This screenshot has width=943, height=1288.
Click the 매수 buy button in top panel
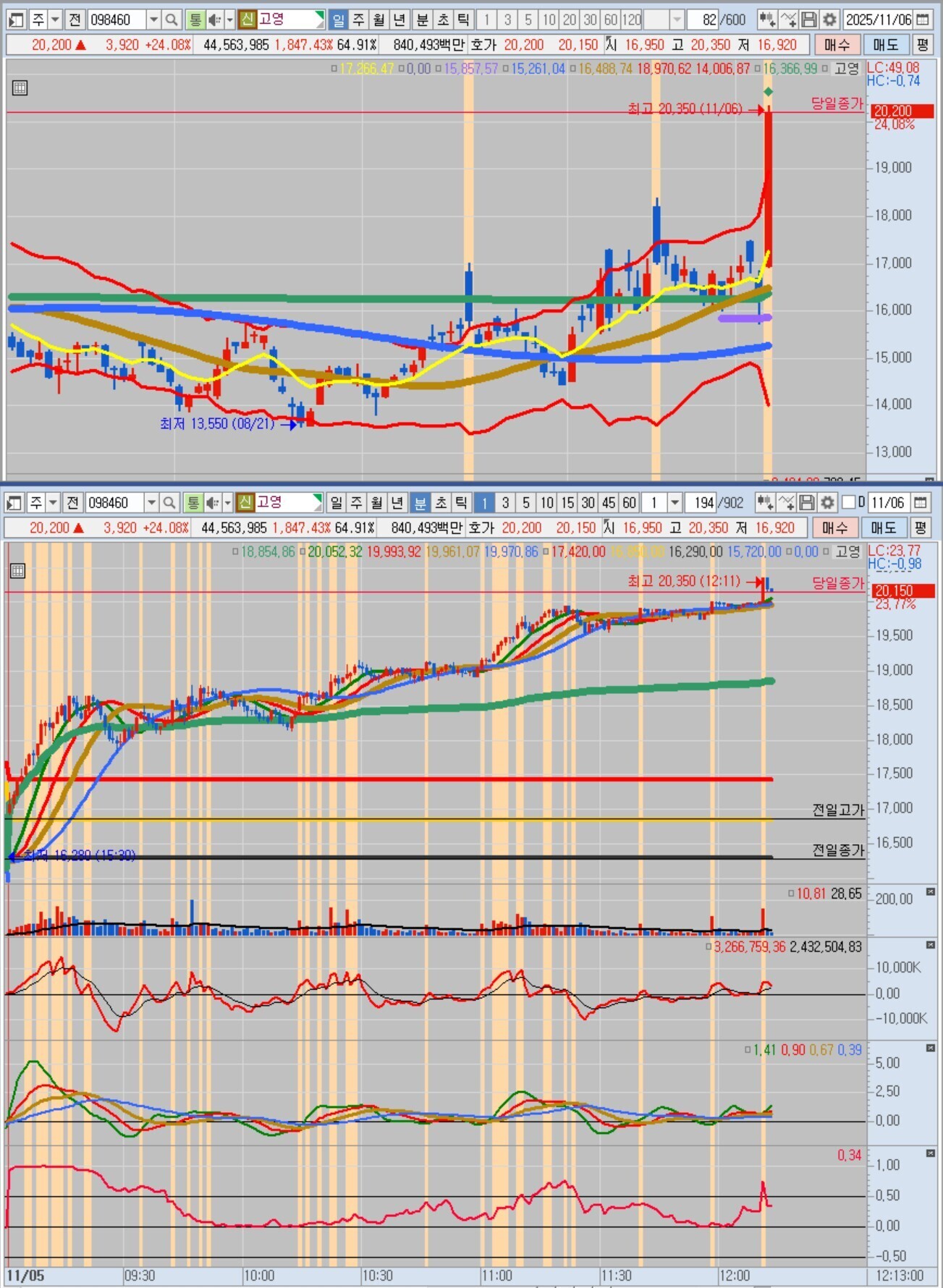837,45
